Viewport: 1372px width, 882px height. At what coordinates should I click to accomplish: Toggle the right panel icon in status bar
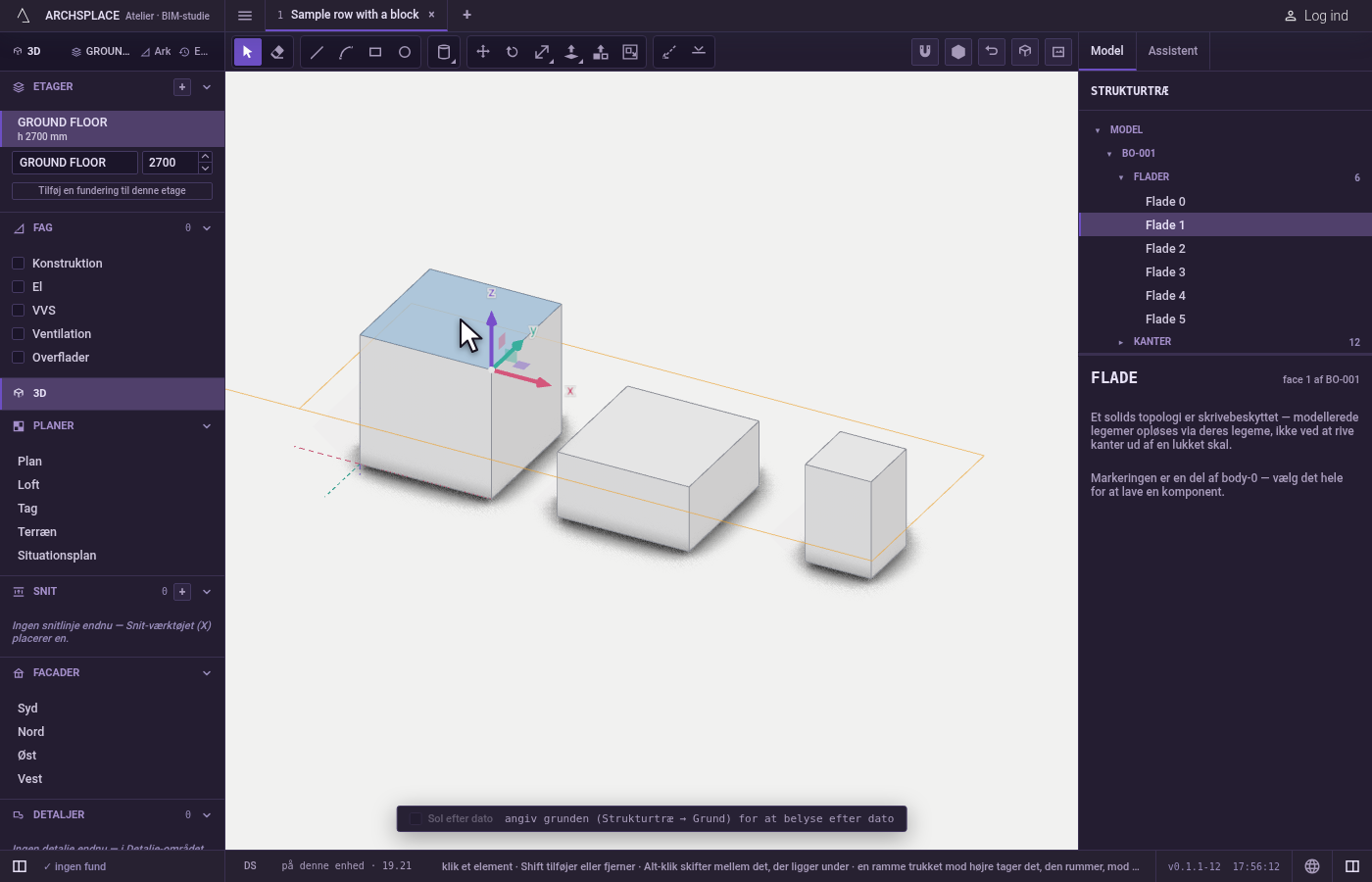1352,866
